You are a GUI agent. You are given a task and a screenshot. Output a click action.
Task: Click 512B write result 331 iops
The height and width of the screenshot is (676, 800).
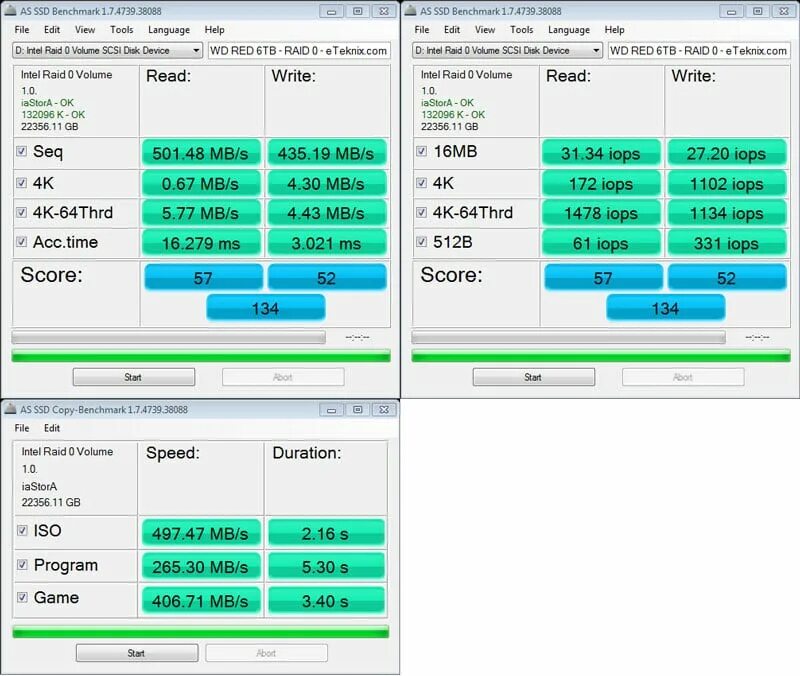(727, 243)
